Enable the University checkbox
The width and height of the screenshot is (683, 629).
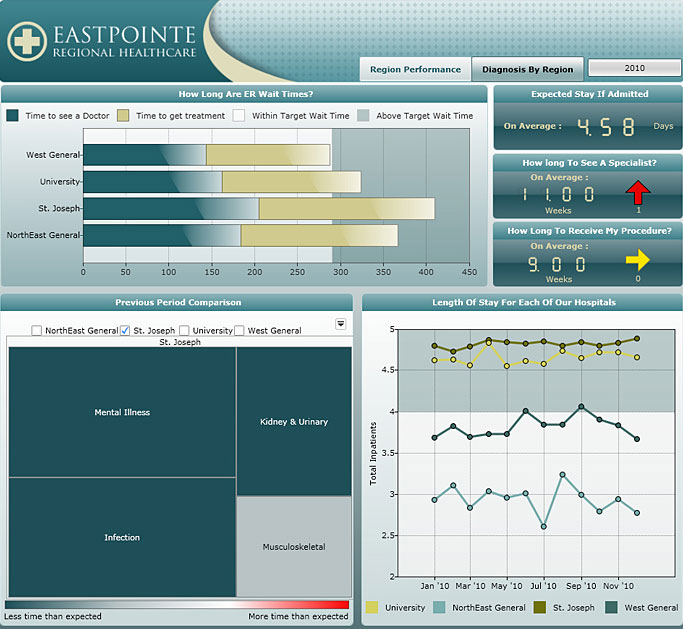click(184, 330)
